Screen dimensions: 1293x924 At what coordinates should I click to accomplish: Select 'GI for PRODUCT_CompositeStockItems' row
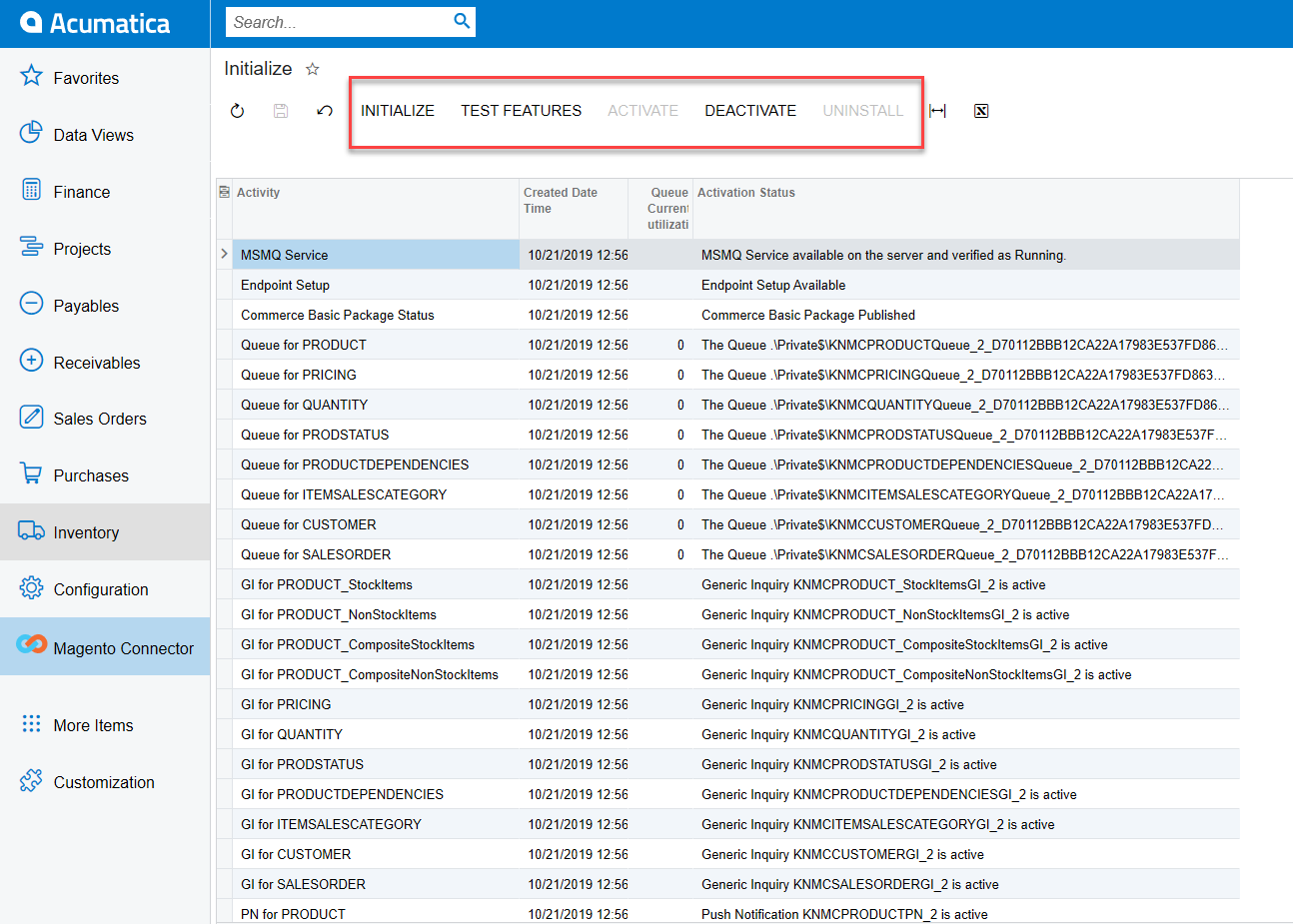pos(728,644)
